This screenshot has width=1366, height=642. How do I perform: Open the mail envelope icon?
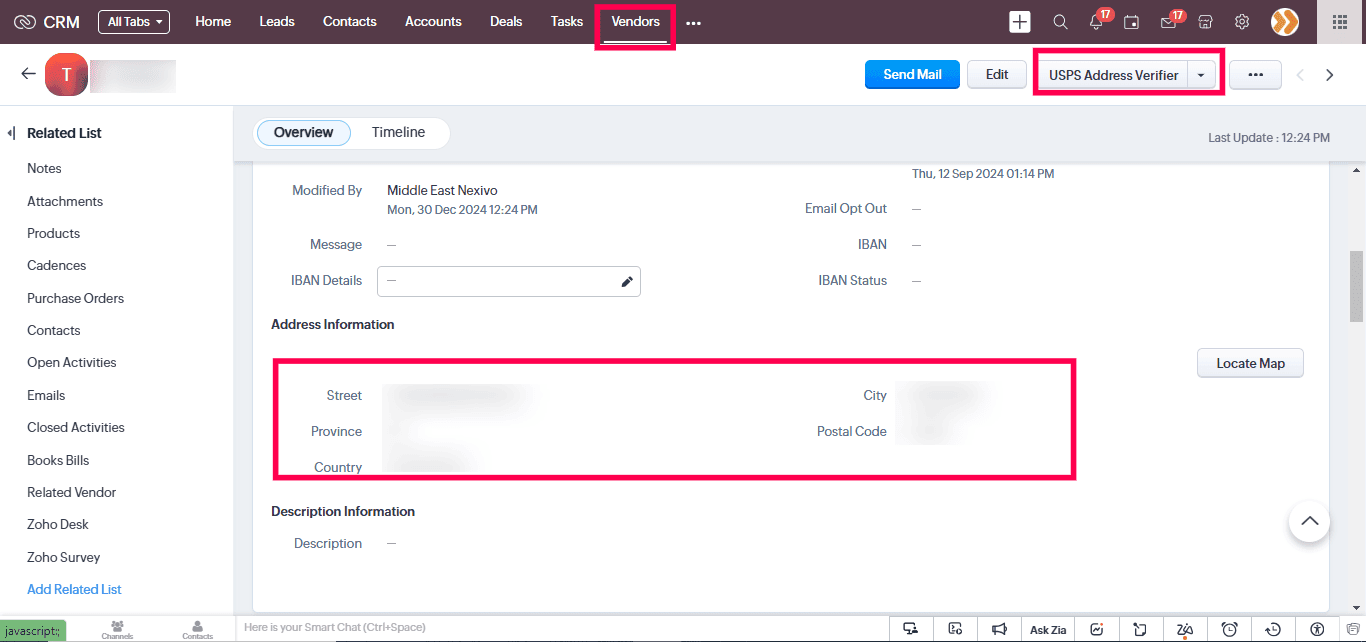tap(1169, 22)
